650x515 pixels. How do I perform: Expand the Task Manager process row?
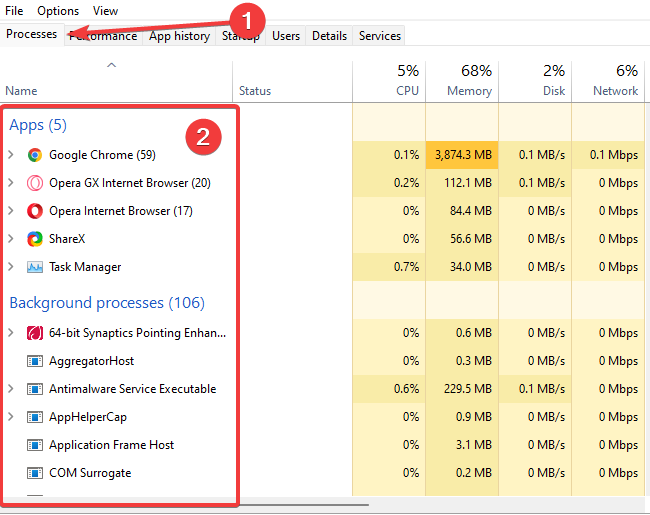pyautogui.click(x=11, y=267)
